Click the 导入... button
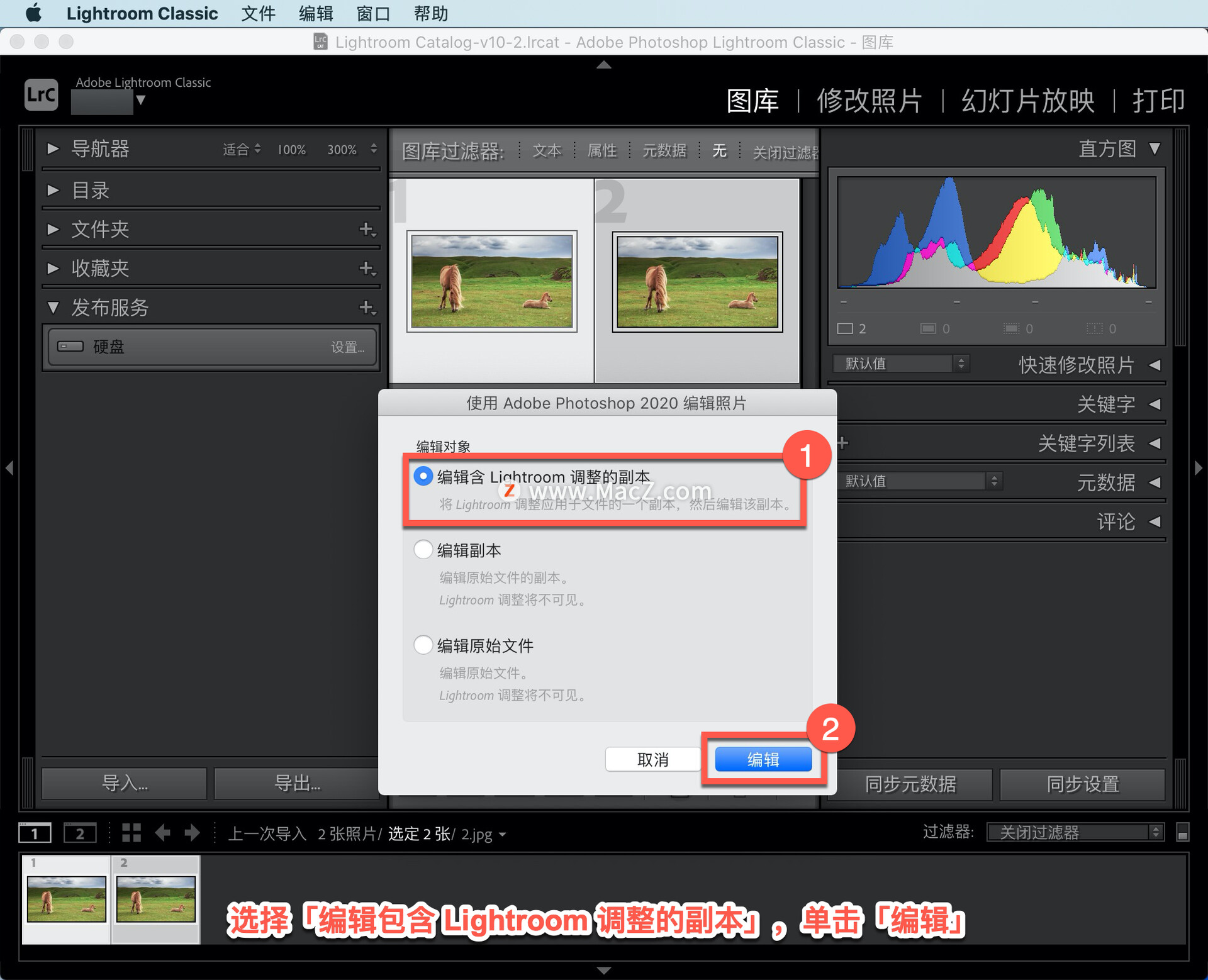The width and height of the screenshot is (1208, 980). coord(125,783)
